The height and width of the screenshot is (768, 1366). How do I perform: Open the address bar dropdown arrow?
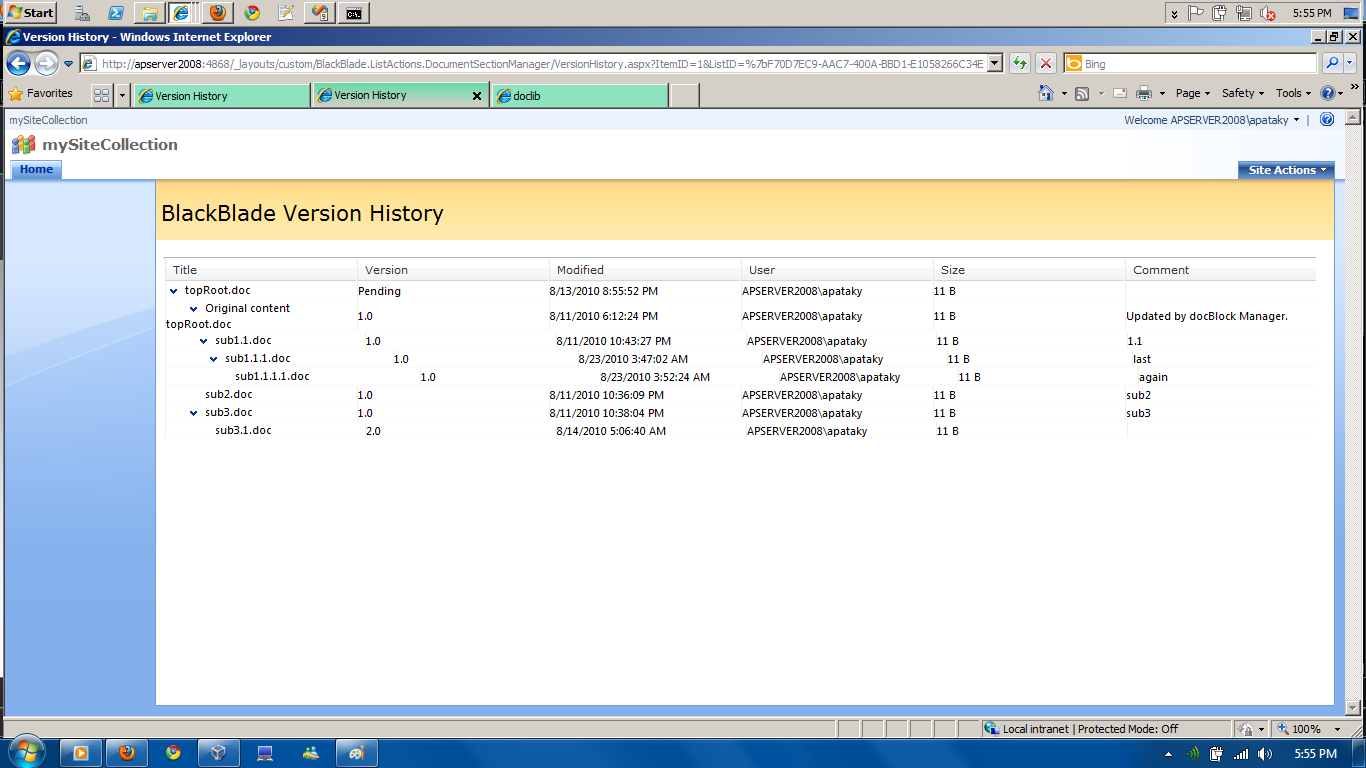(994, 63)
